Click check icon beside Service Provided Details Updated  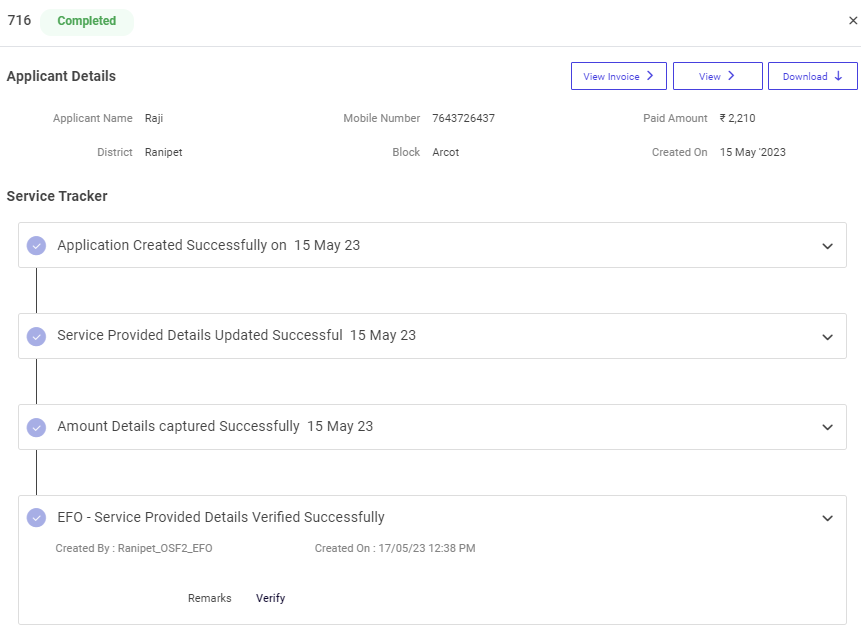click(x=36, y=336)
